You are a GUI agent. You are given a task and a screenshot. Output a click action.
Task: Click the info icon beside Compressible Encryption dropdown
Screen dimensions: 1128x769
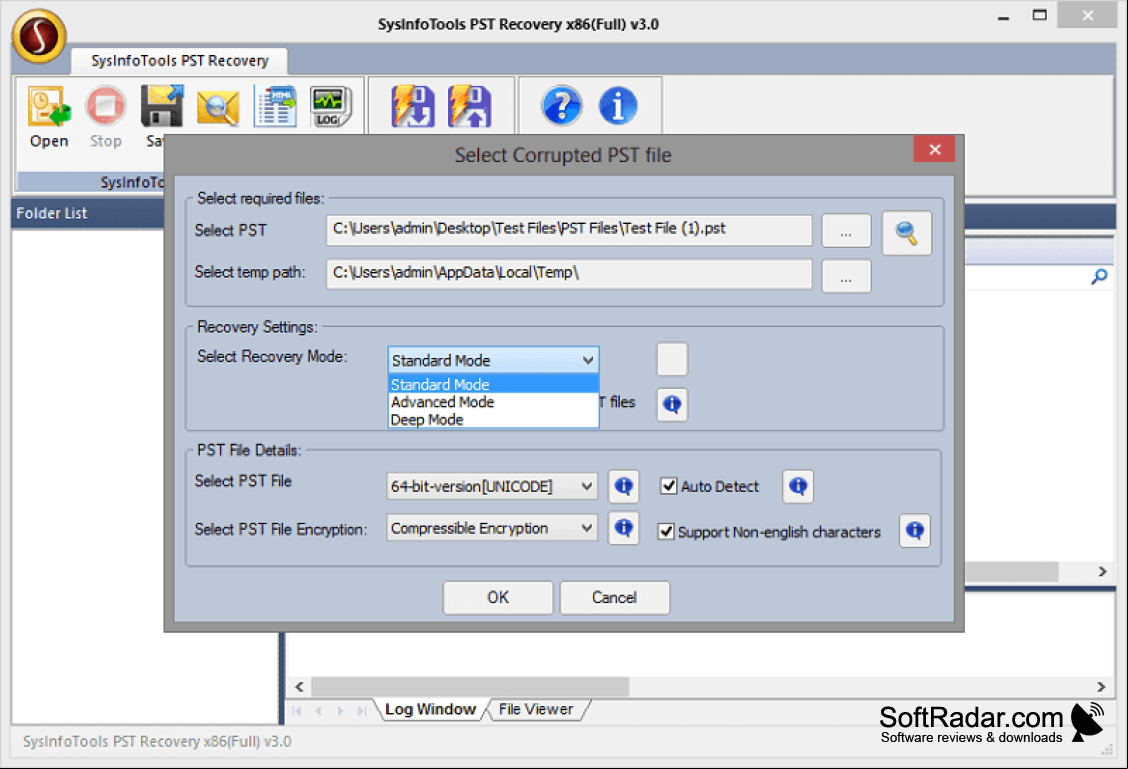point(624,529)
